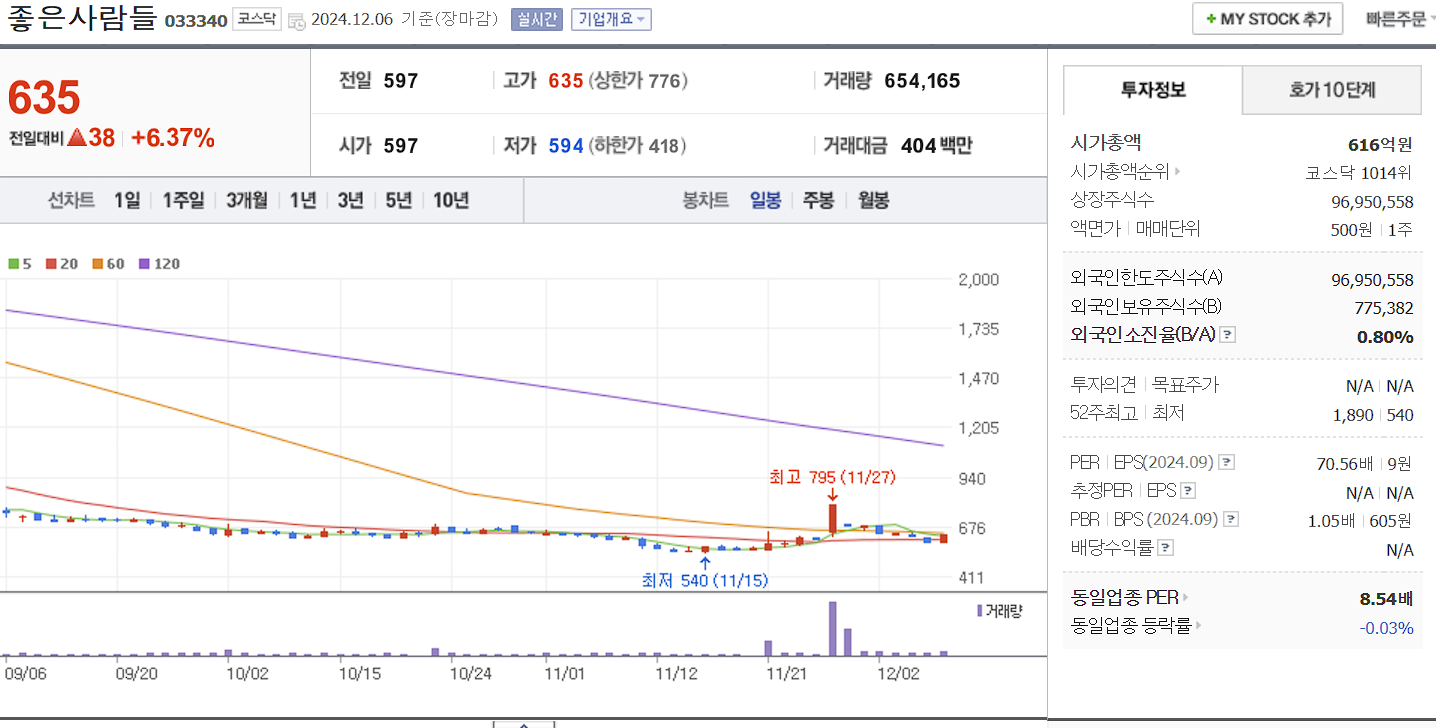Click the 코스닥 market badge next to 033340

(x=257, y=18)
